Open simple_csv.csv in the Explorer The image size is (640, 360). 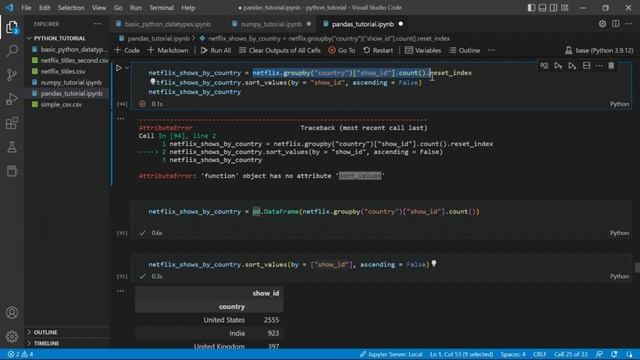(x=61, y=104)
